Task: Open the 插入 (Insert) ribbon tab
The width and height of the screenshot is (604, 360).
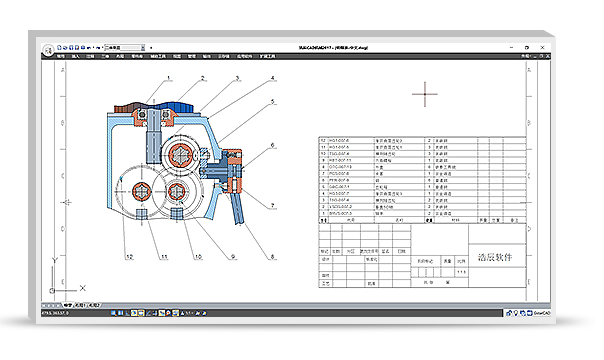Action: [x=75, y=57]
